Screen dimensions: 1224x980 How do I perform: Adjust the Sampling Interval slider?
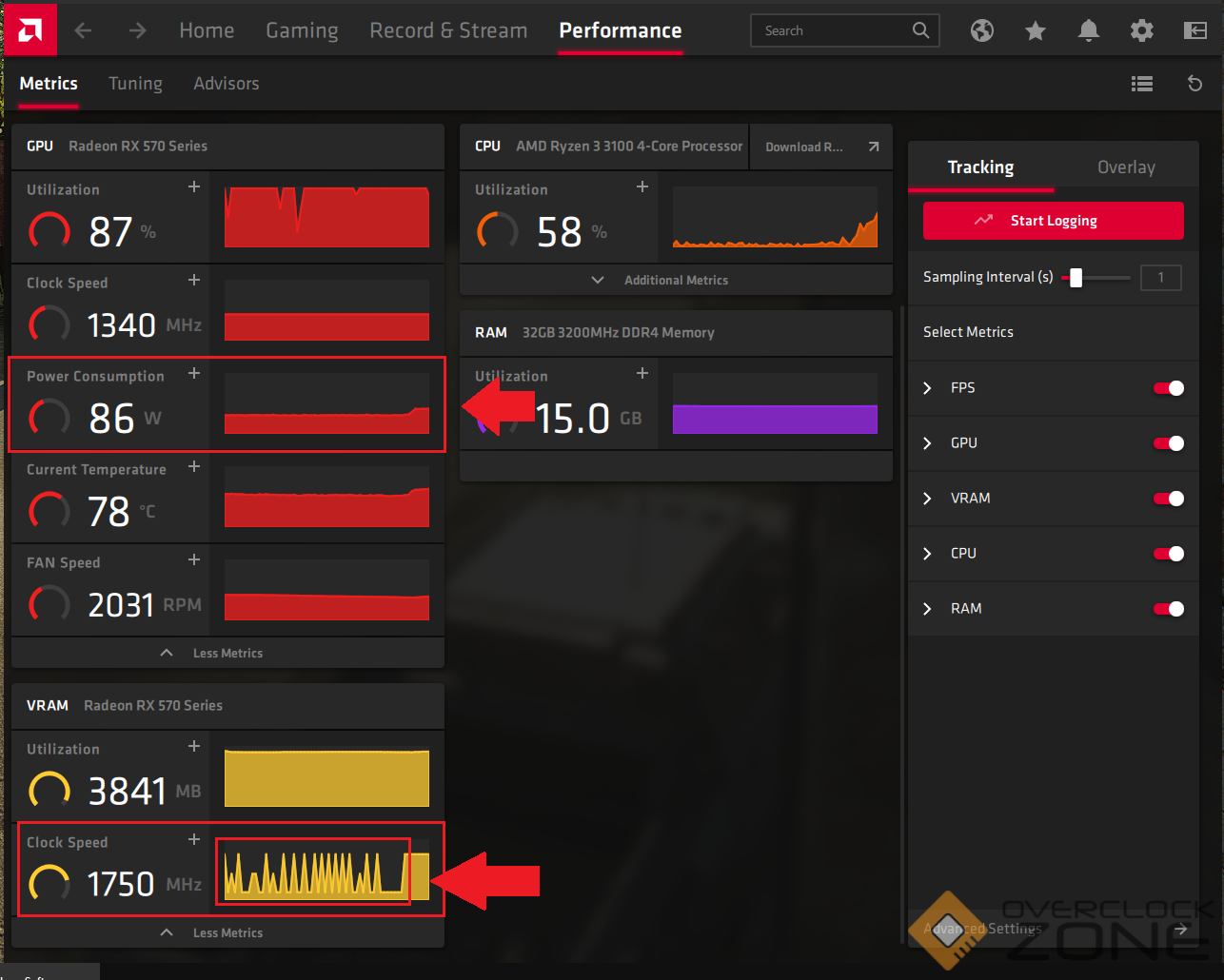tap(1076, 278)
